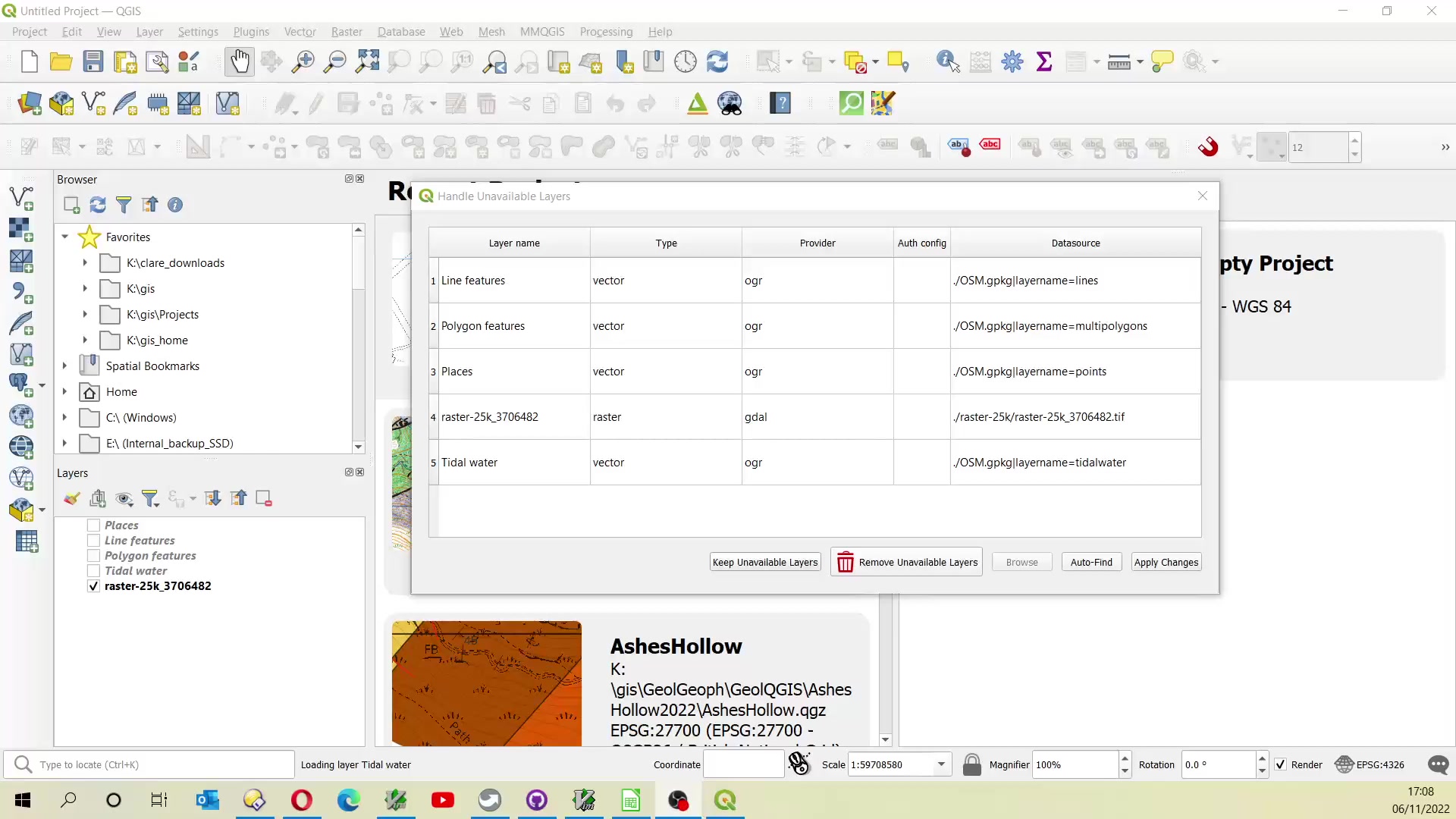
Task: Click the Filter browser layers icon
Action: pyautogui.click(x=123, y=205)
